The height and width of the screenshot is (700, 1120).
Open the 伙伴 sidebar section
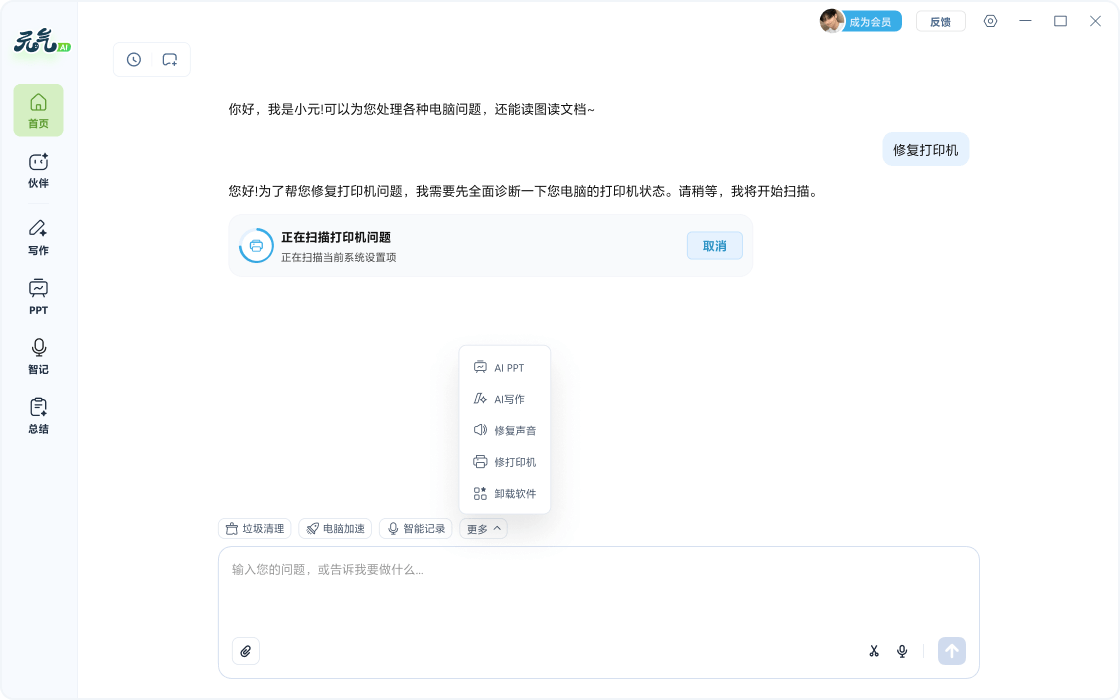(38, 170)
